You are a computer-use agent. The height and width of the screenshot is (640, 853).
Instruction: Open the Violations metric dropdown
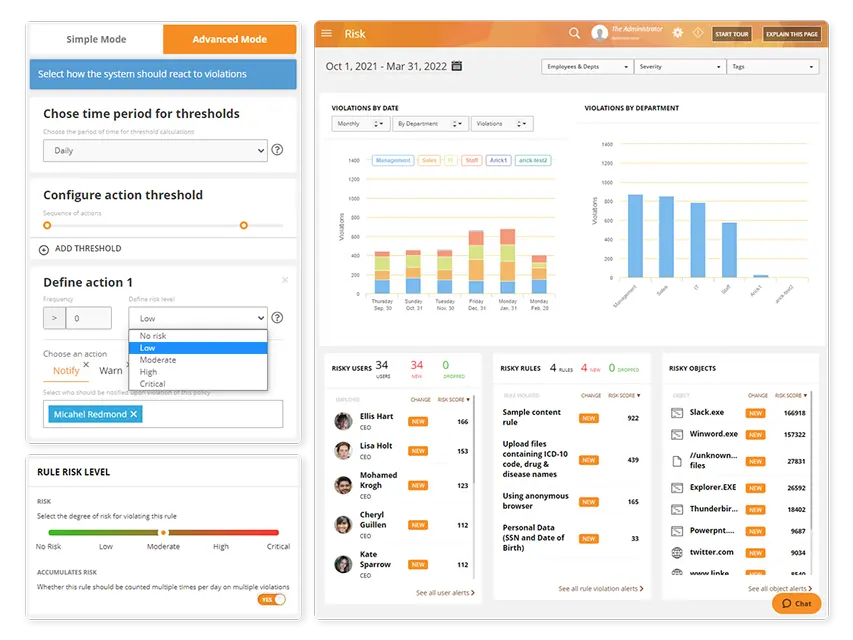[502, 124]
